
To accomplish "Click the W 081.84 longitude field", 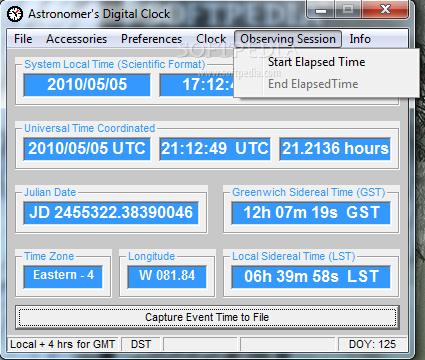I will click(x=167, y=276).
